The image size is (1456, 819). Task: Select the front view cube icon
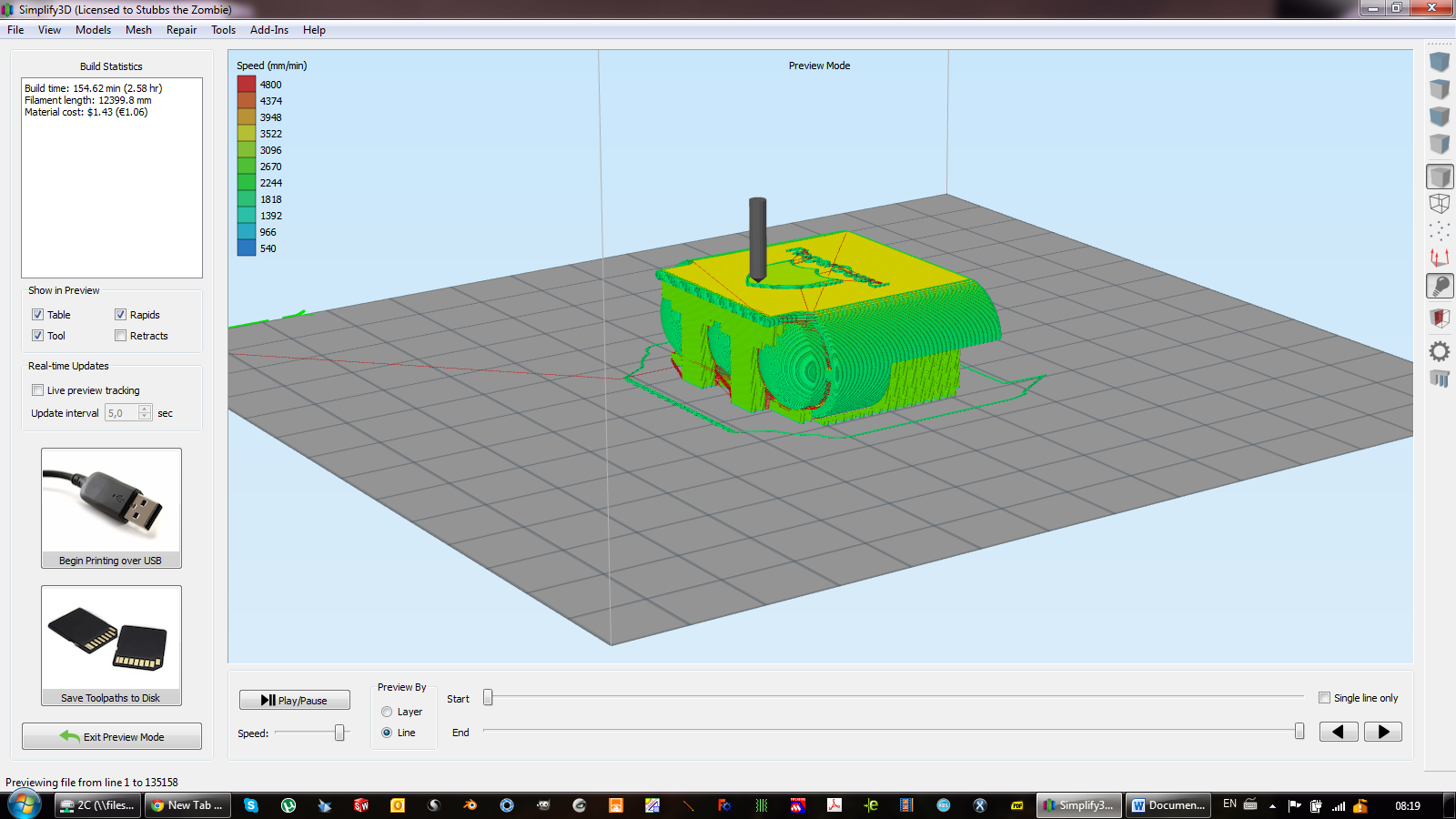click(x=1440, y=116)
